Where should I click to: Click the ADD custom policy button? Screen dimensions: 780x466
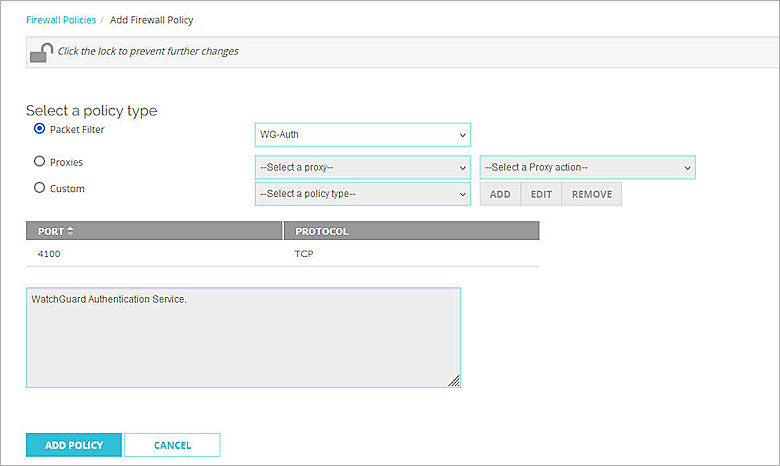click(x=500, y=194)
